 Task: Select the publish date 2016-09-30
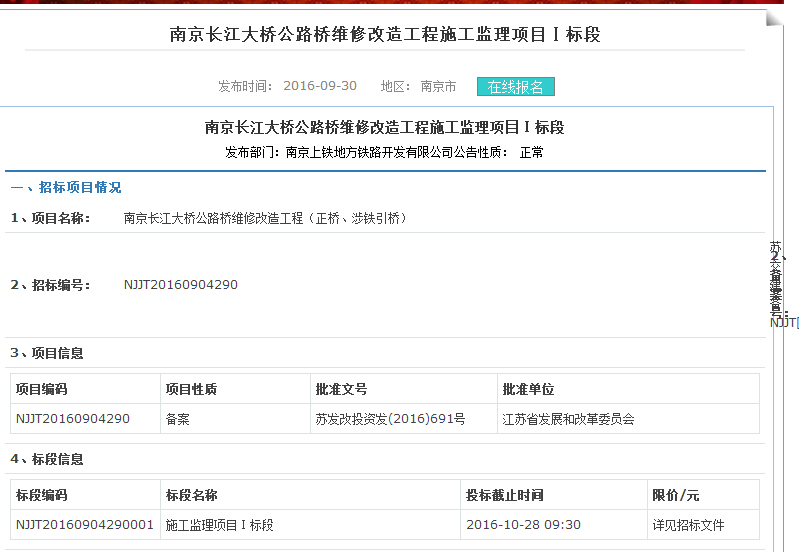[x=319, y=86]
